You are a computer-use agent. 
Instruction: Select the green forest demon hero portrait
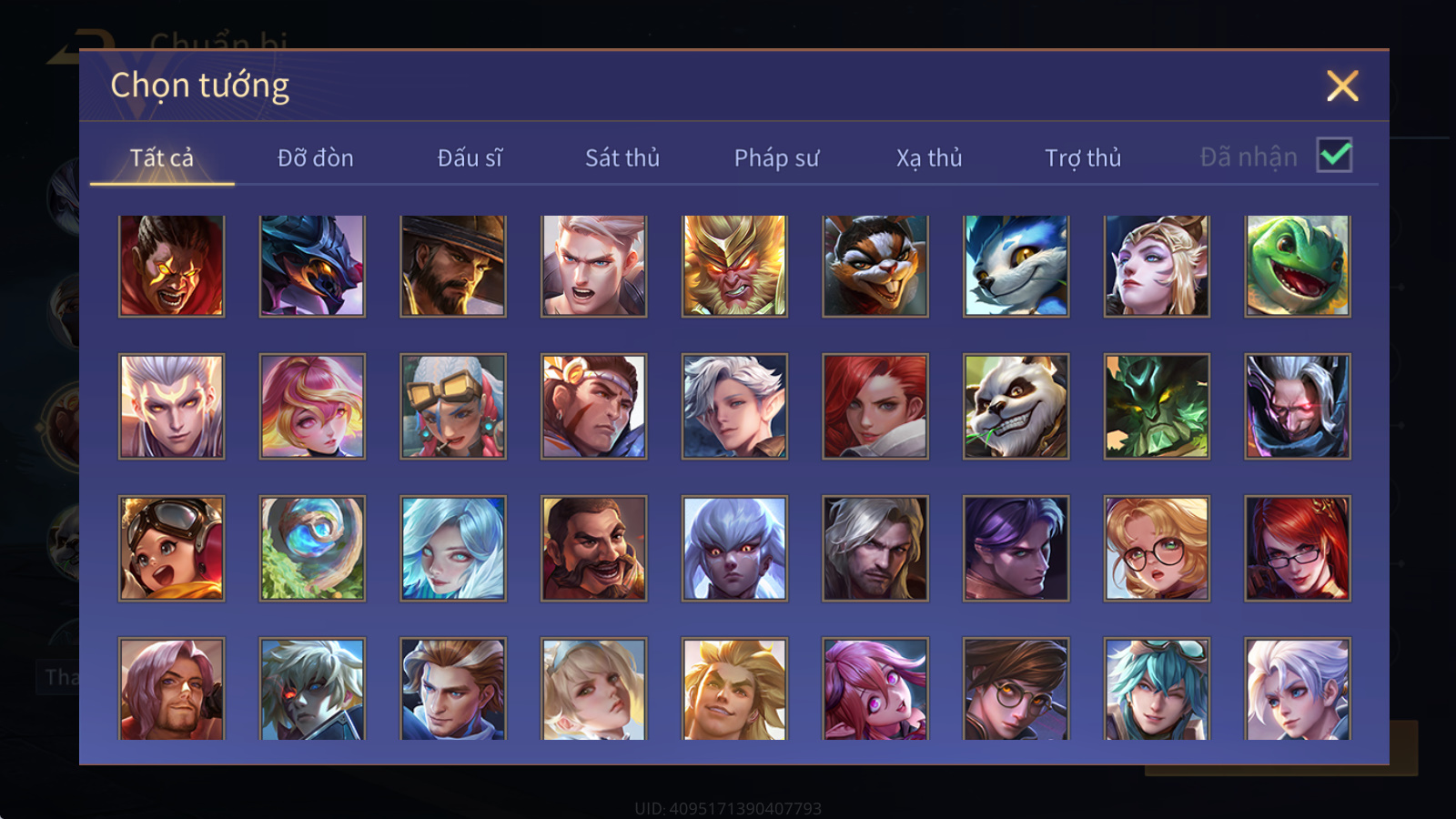pos(1157,407)
